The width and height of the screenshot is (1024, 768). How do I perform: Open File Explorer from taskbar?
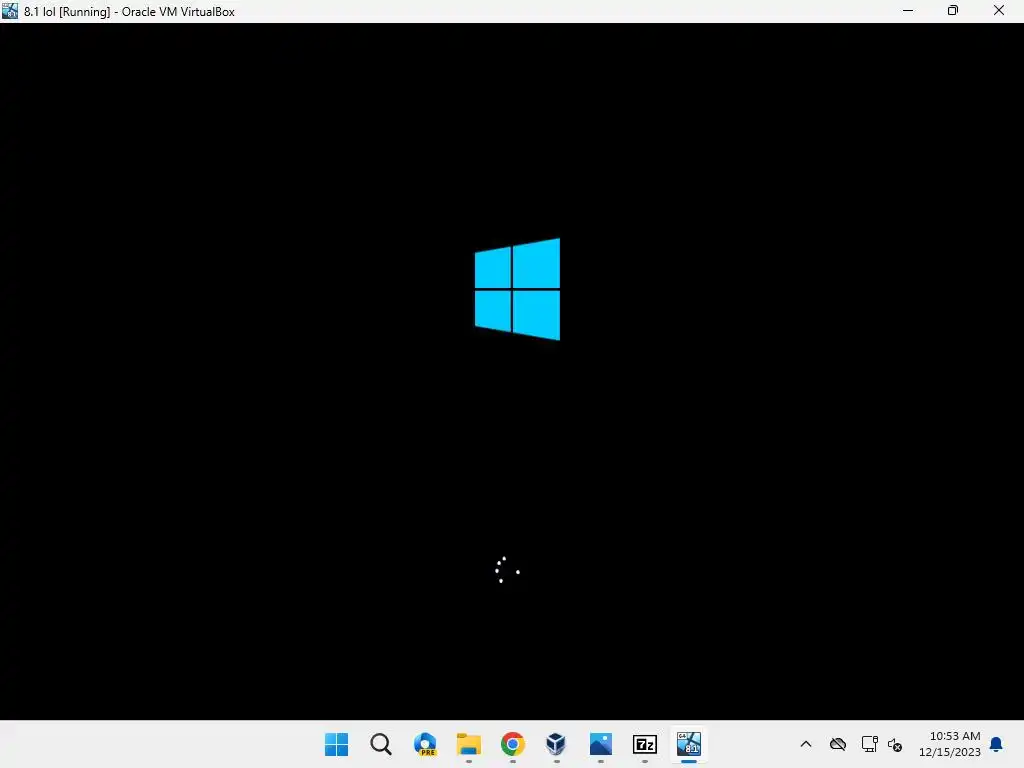468,744
